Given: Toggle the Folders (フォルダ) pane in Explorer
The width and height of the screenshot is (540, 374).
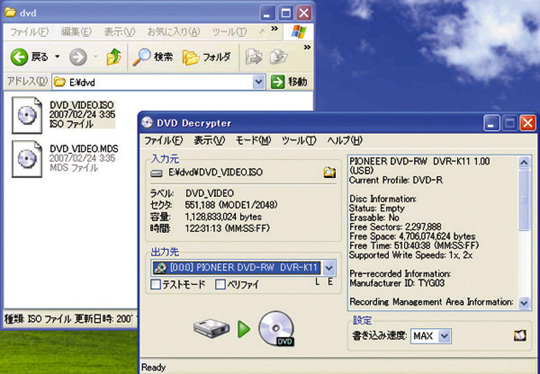Looking at the screenshot, I should pyautogui.click(x=207, y=57).
